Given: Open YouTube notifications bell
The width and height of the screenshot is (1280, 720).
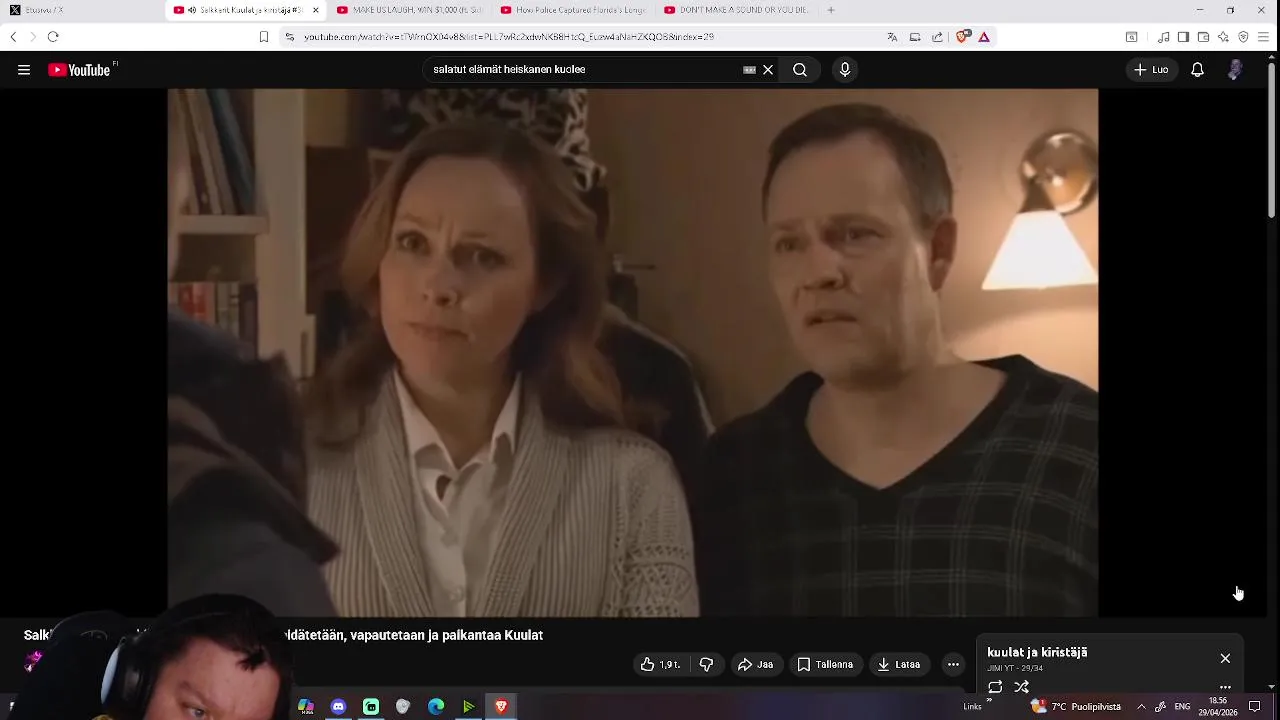Looking at the screenshot, I should 1197,70.
